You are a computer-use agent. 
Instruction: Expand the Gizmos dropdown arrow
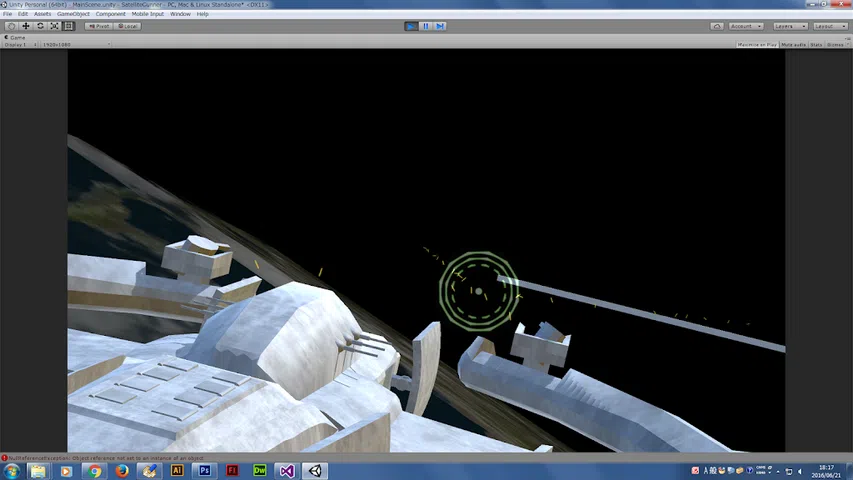[848, 45]
